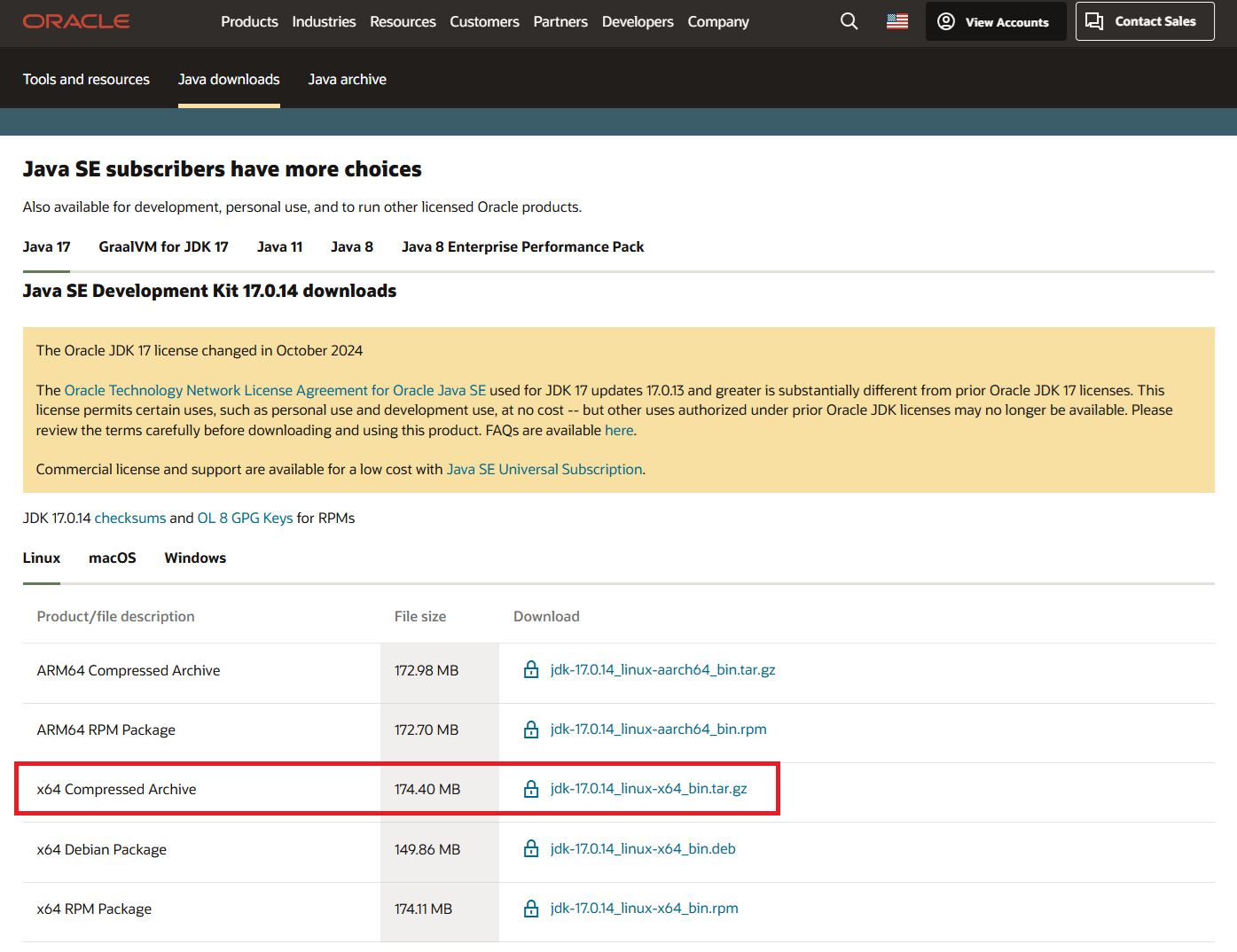The image size is (1237, 952).
Task: Download jdk-17.0.14_linux-x64_bin.deb
Action: 643,848
